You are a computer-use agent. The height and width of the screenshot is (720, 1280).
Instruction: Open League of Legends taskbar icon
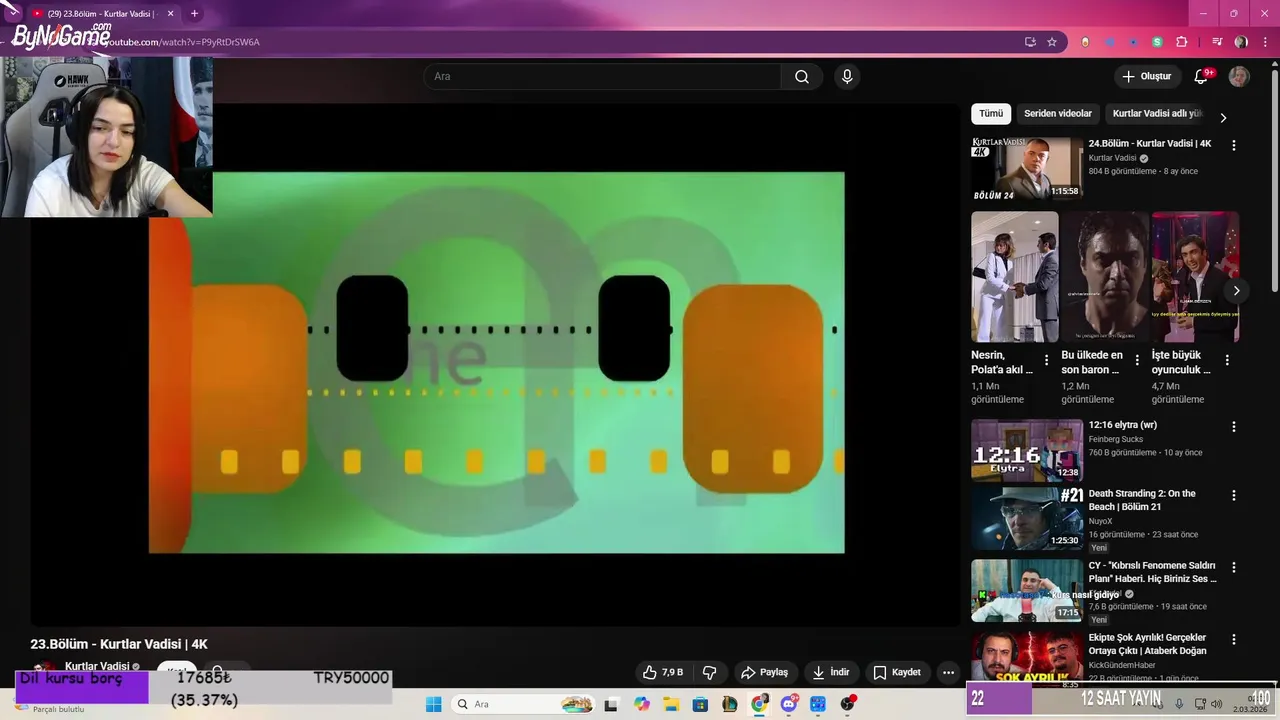(x=730, y=705)
